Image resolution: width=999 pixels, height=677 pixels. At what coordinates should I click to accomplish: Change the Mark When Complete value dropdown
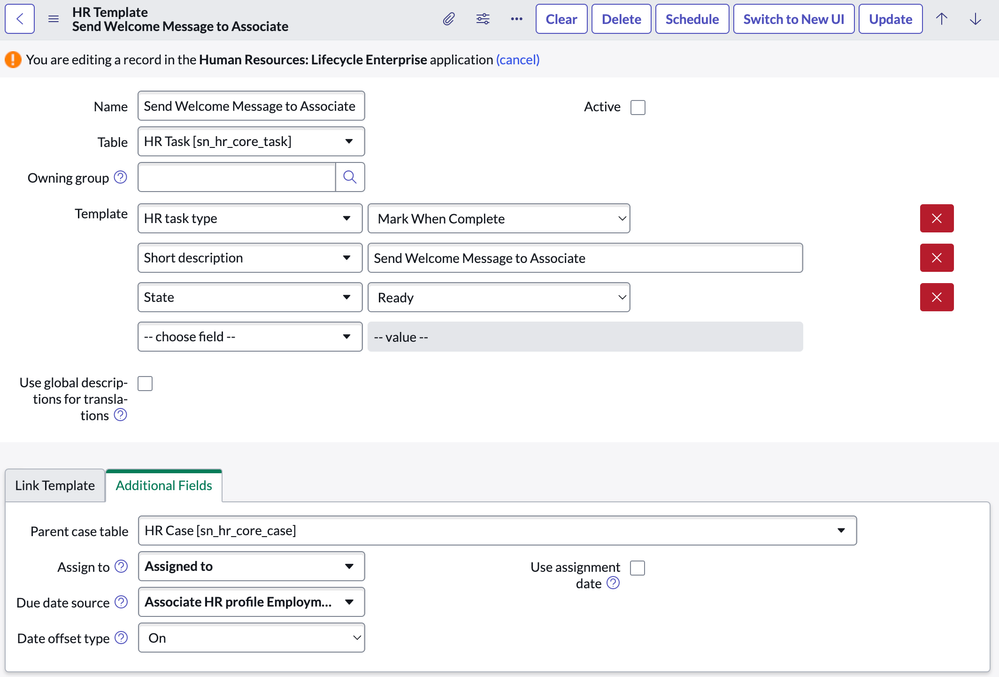[x=499, y=218]
